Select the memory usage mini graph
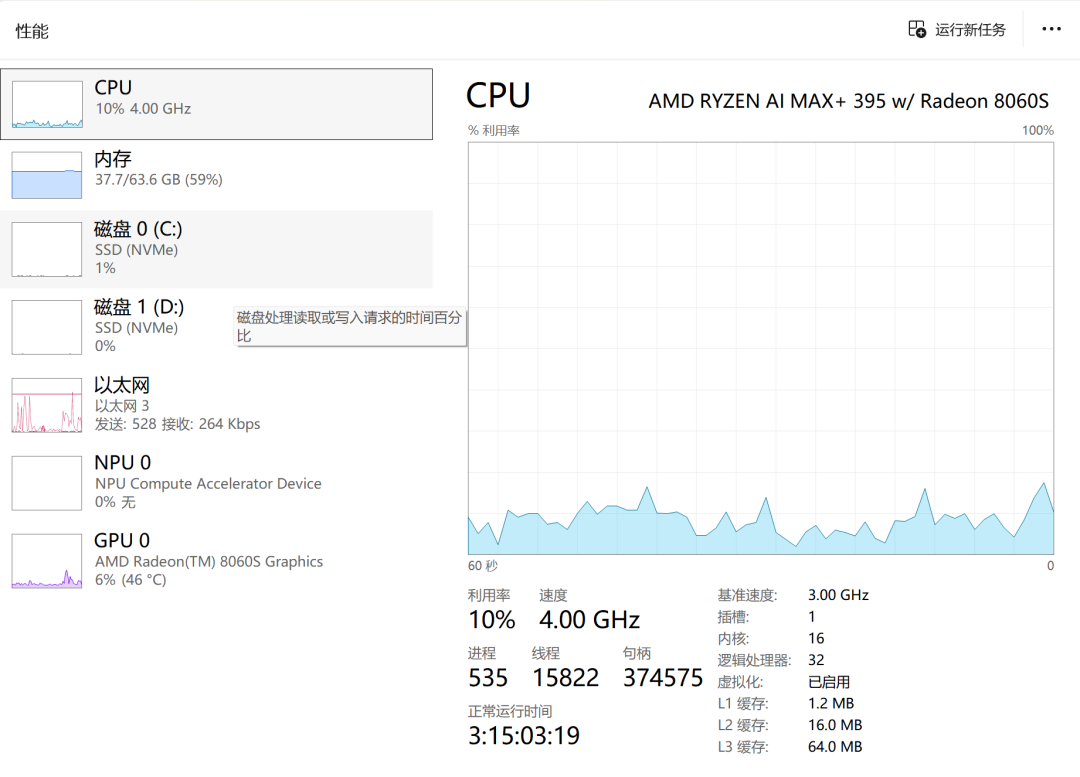This screenshot has height=777, width=1080. point(47,175)
